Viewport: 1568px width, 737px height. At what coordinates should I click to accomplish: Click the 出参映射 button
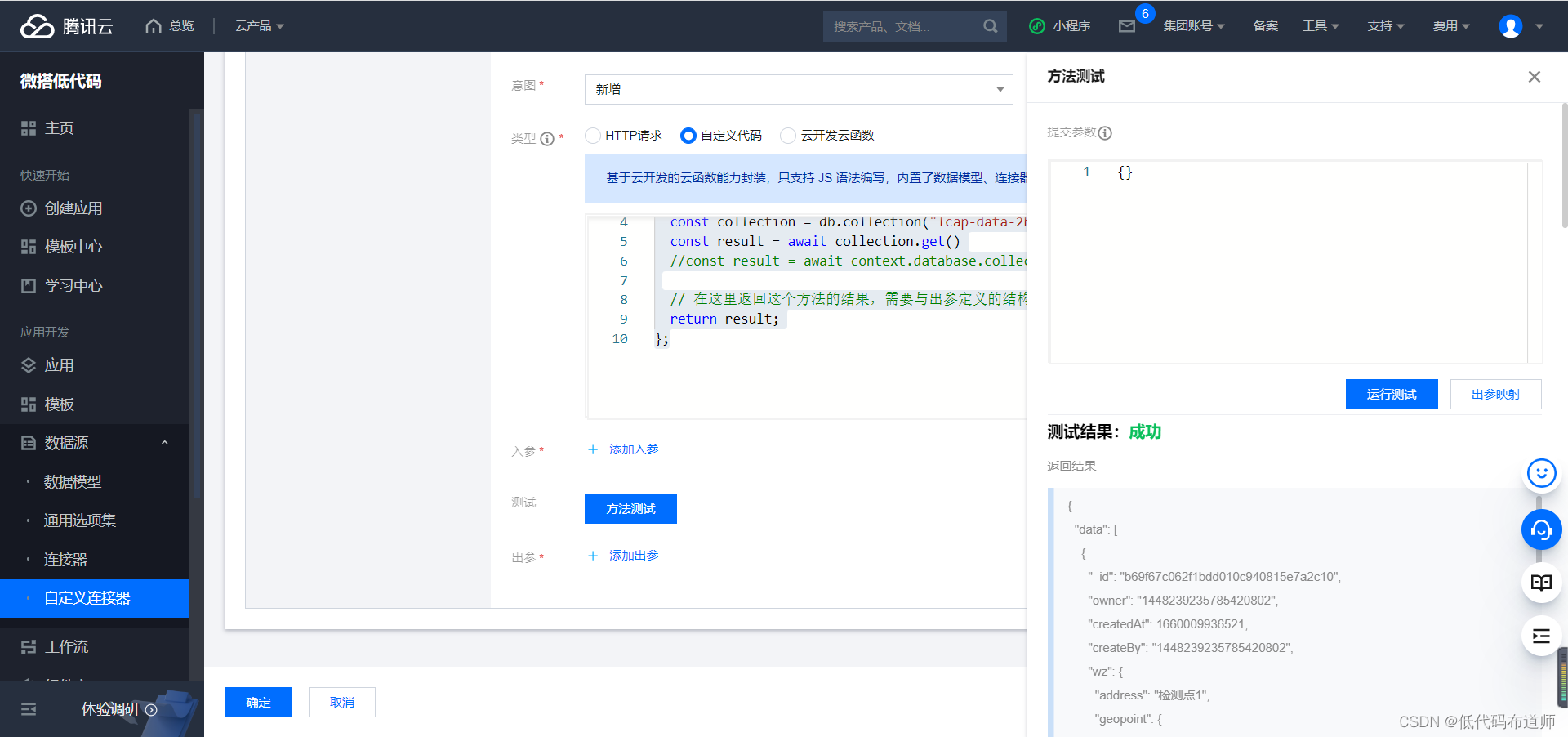point(1496,395)
